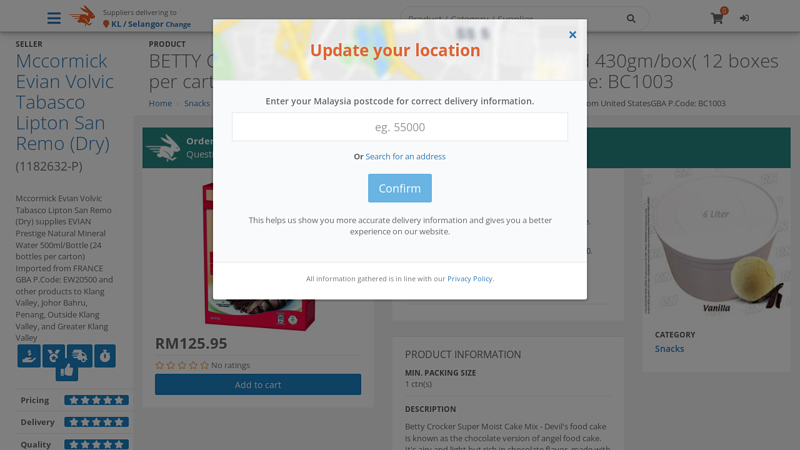
Task: Select the hand-with-dollar pricing badge
Action: (x=29, y=356)
